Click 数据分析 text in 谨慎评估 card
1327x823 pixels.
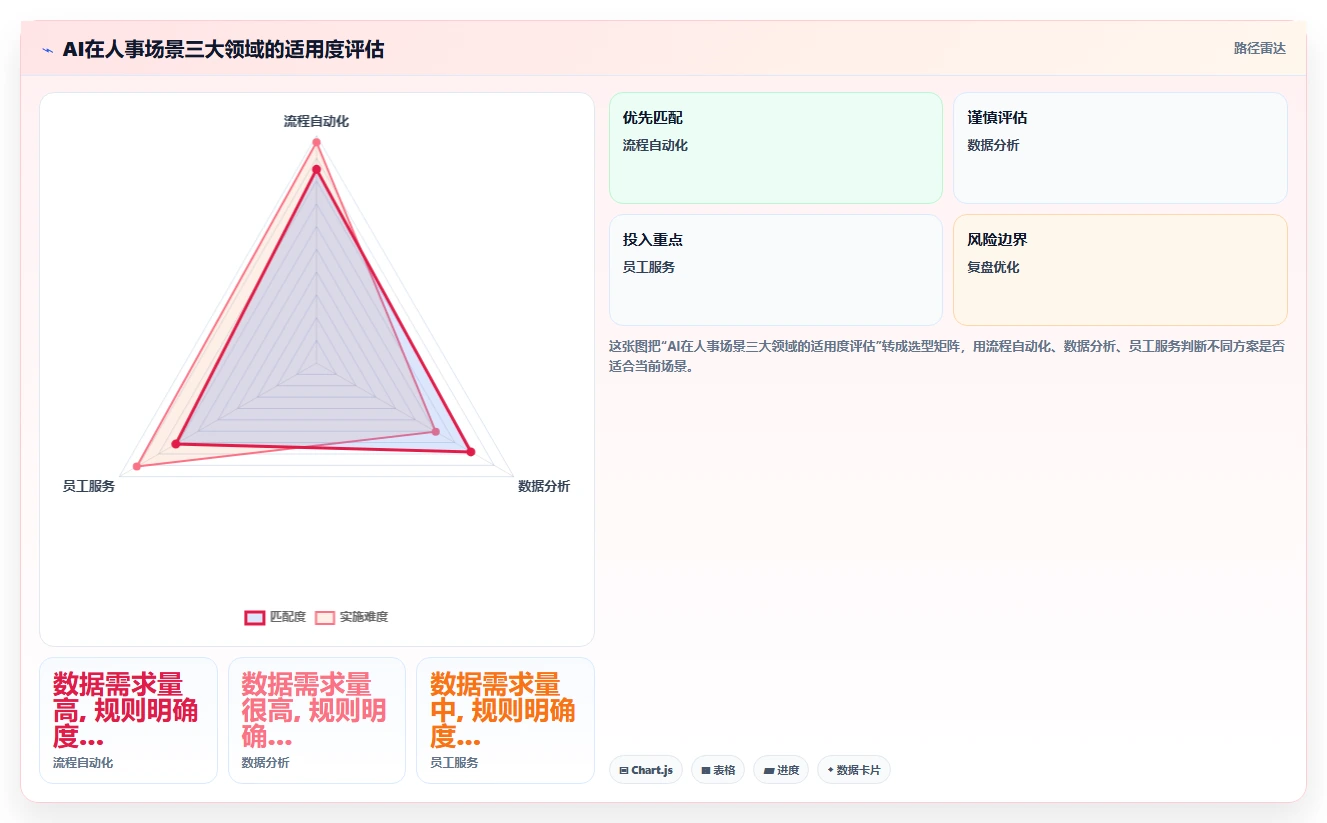[x=993, y=145]
